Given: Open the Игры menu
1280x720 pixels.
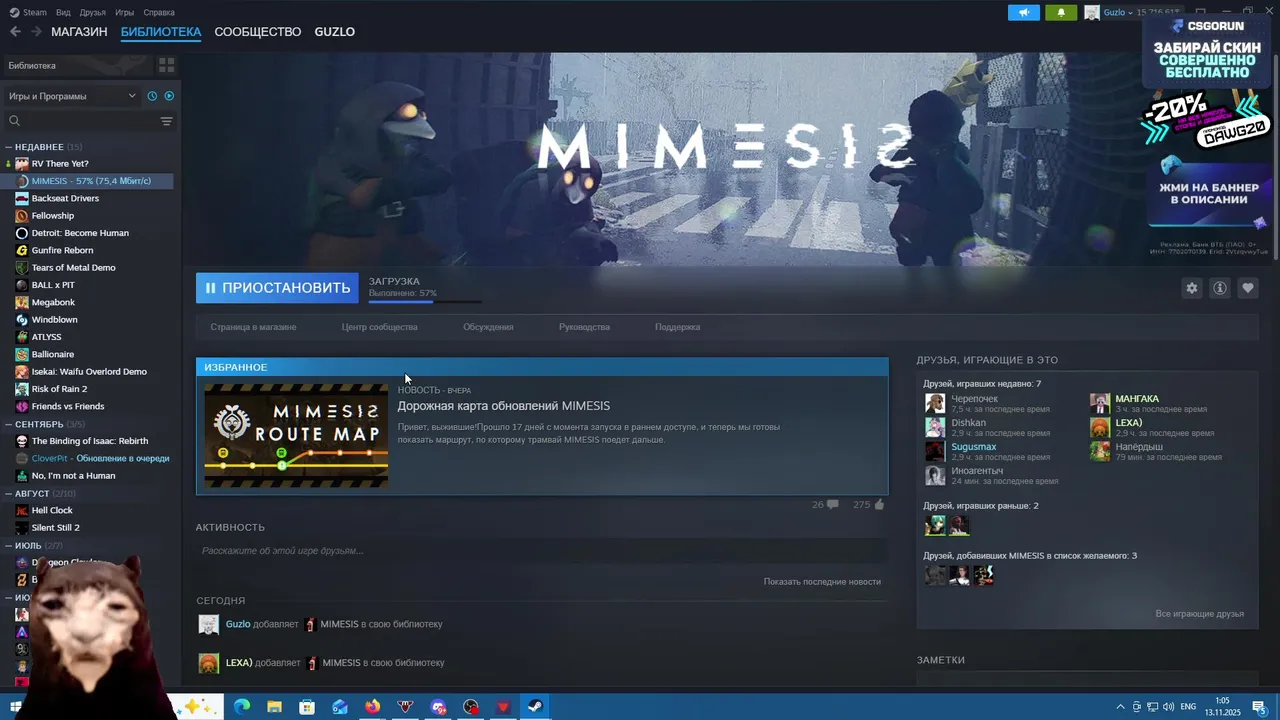Looking at the screenshot, I should (124, 12).
